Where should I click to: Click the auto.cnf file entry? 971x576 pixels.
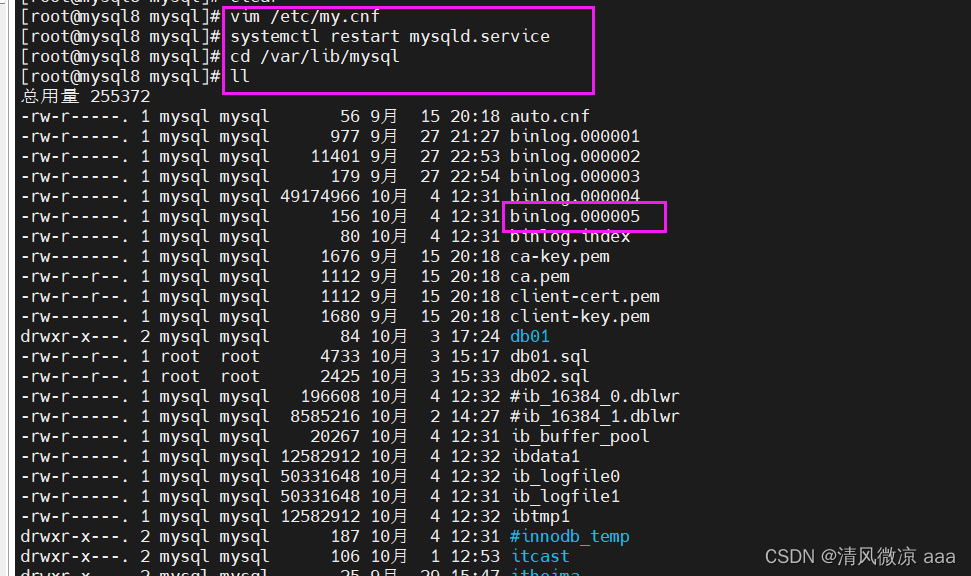click(549, 116)
